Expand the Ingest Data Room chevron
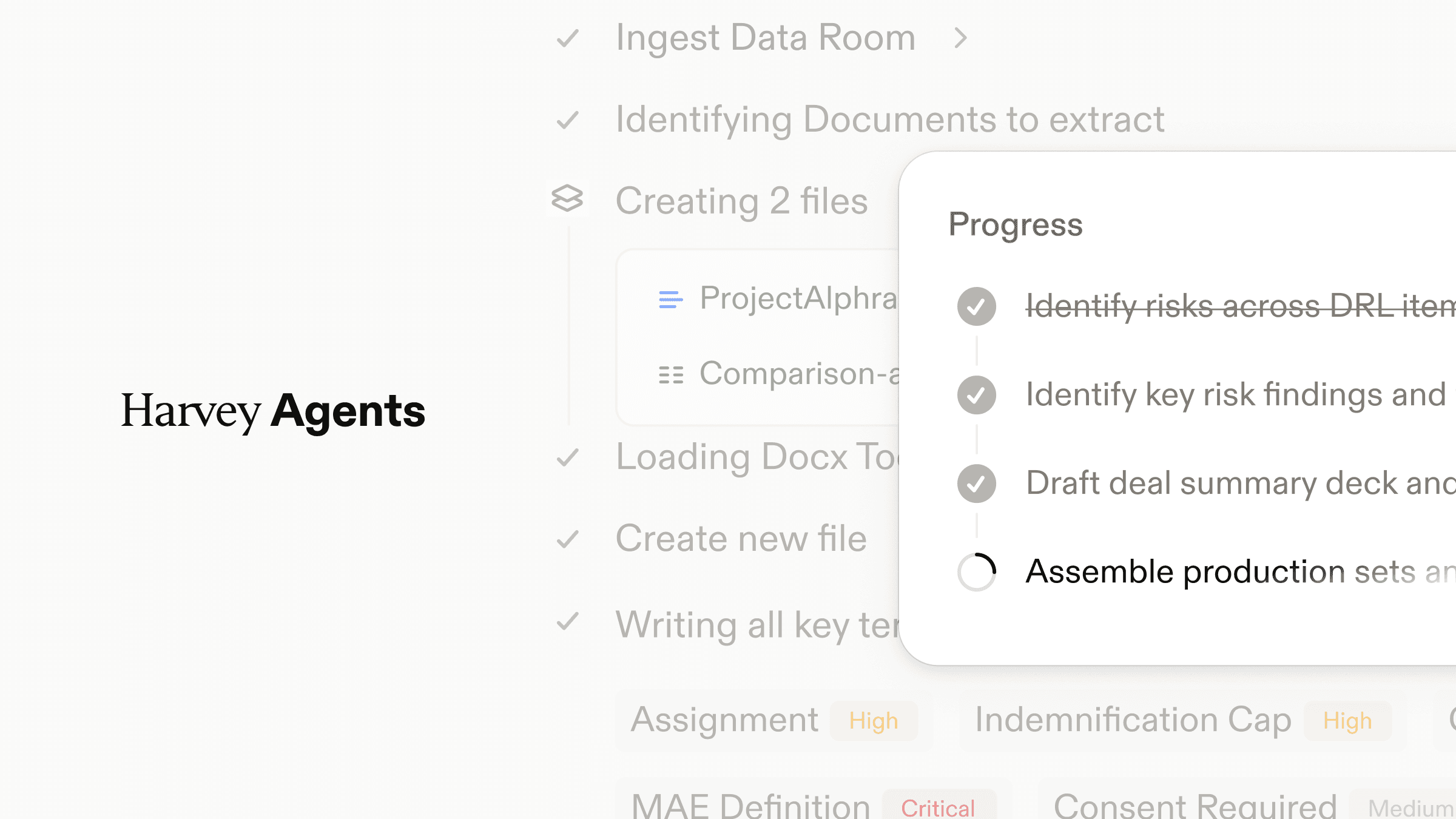 (x=960, y=38)
